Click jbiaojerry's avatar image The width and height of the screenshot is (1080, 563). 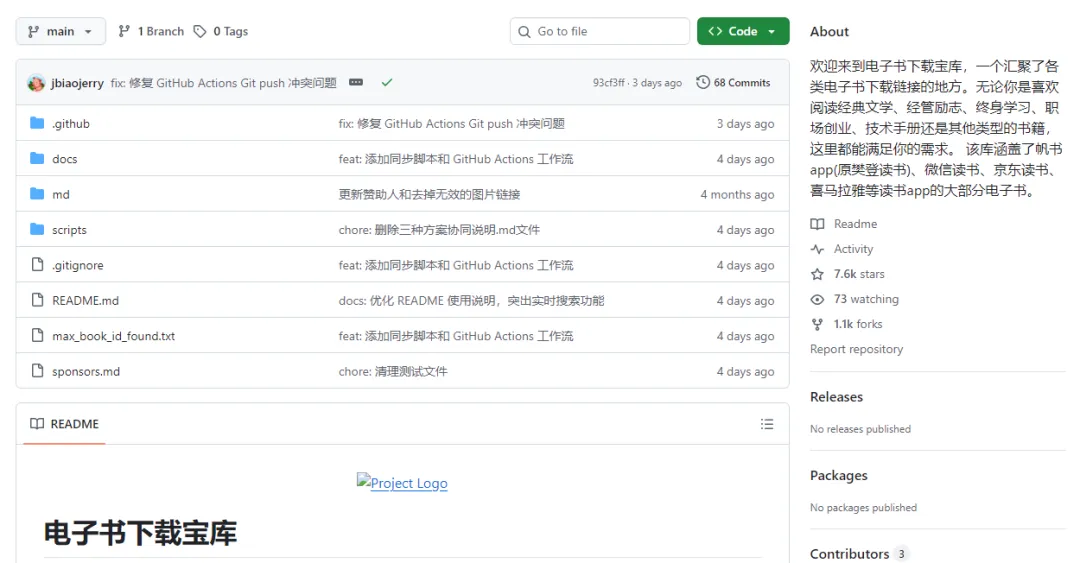(36, 83)
